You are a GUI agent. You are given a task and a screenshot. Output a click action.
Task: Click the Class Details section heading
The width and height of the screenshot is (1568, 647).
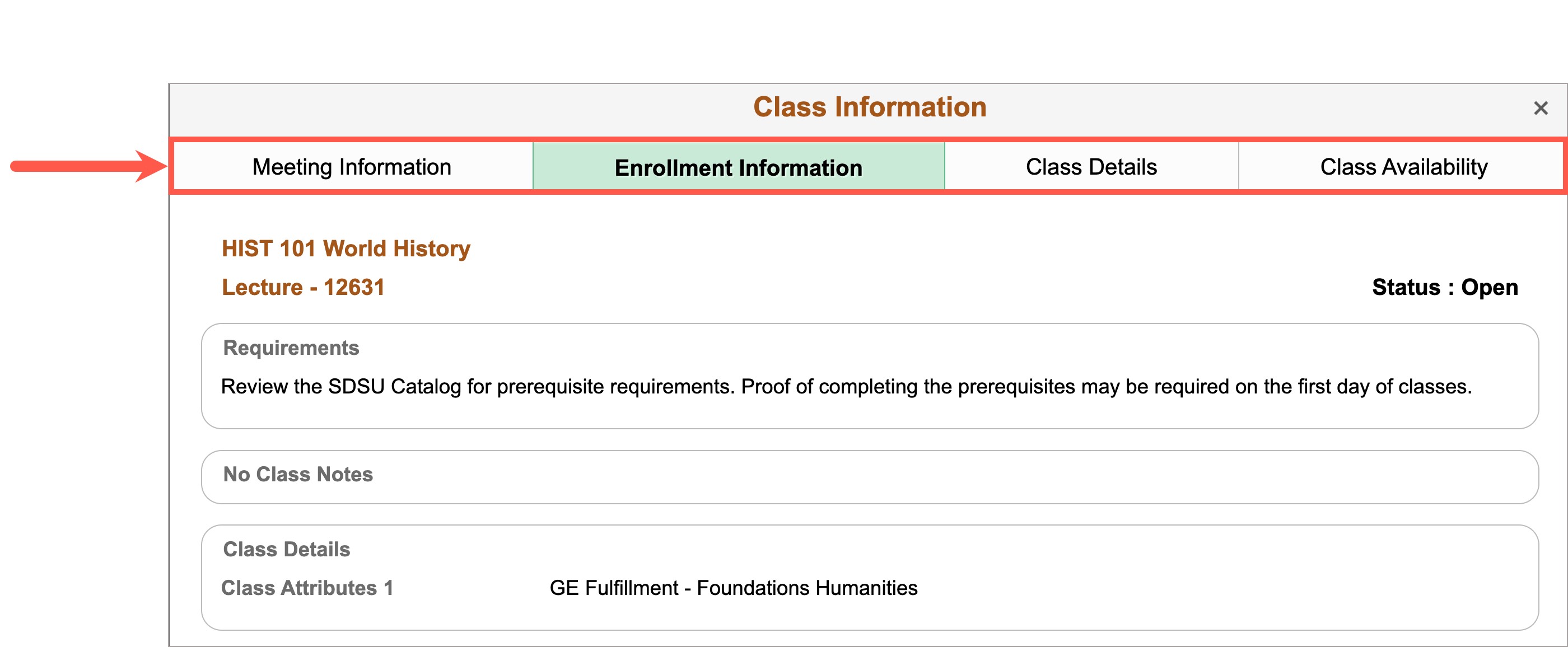(287, 549)
